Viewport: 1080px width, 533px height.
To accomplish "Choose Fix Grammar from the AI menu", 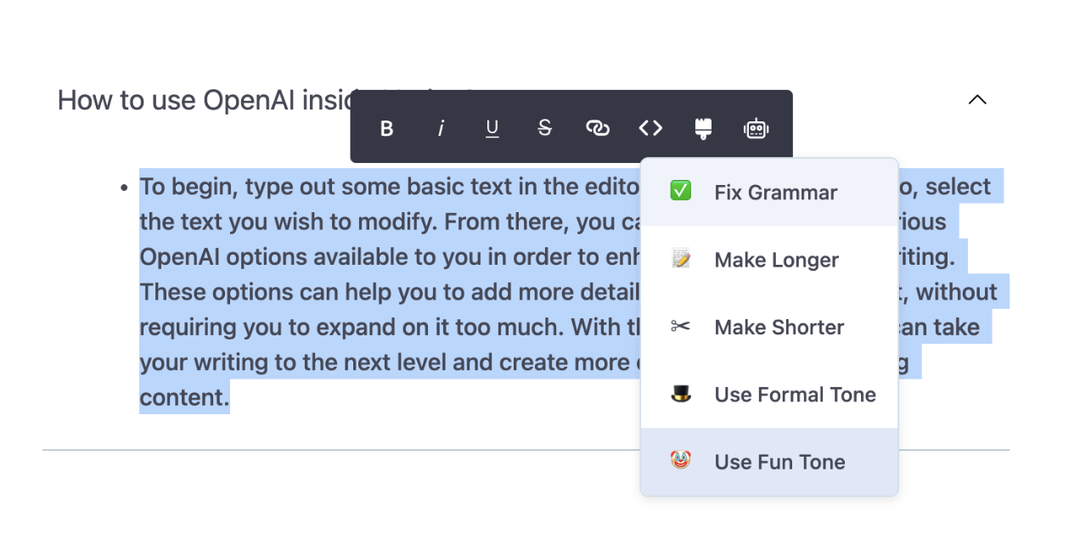I will click(769, 192).
